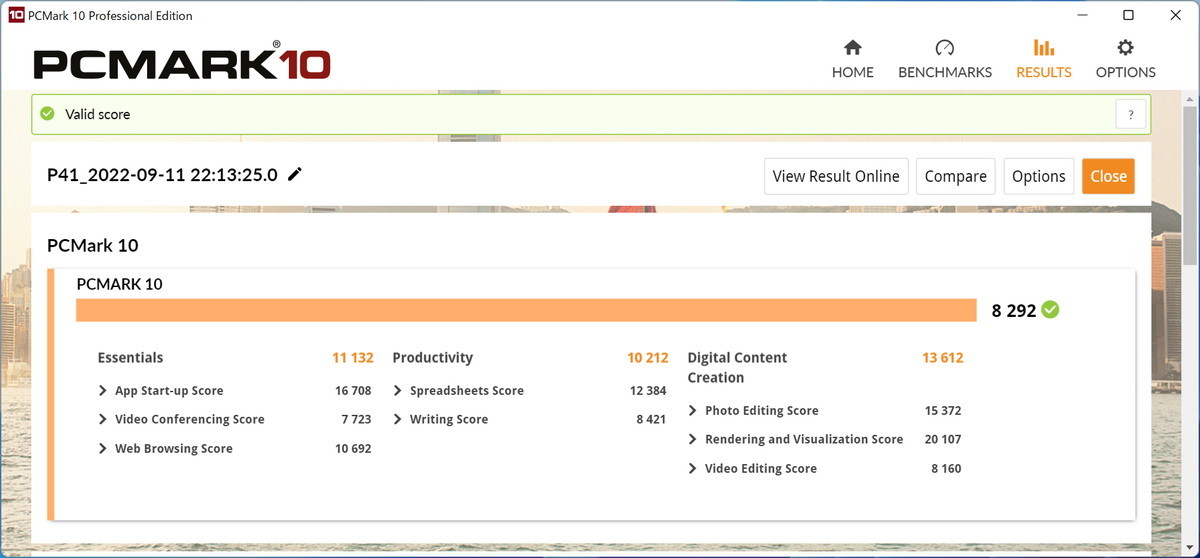The height and width of the screenshot is (558, 1200).
Task: Click the Productivity heading
Action: (x=433, y=358)
